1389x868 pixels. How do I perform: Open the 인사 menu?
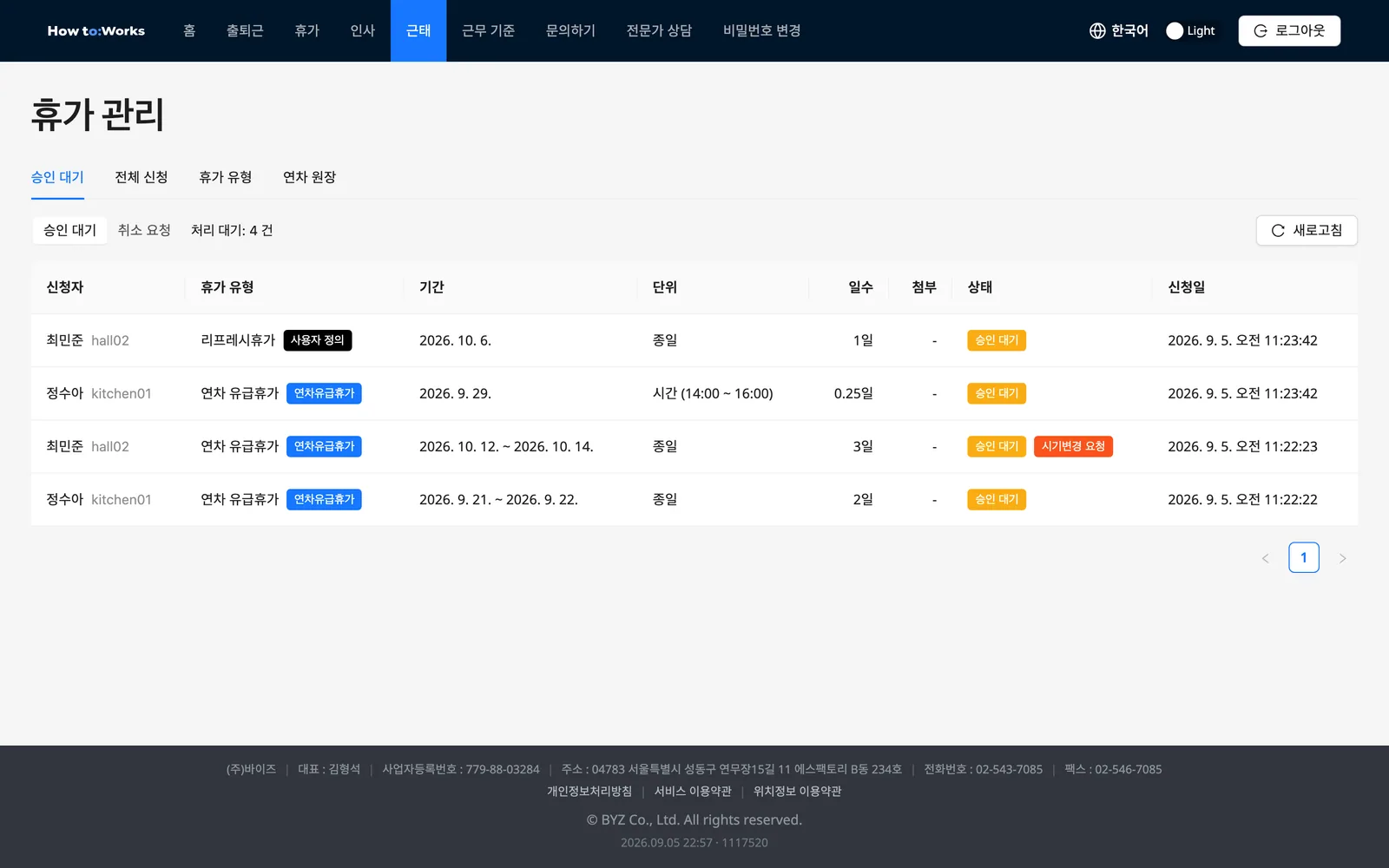click(x=362, y=30)
